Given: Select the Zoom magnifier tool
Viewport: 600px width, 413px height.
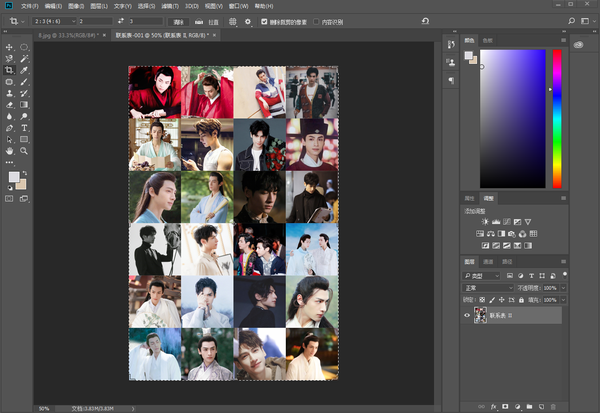Looking at the screenshot, I should [24, 151].
